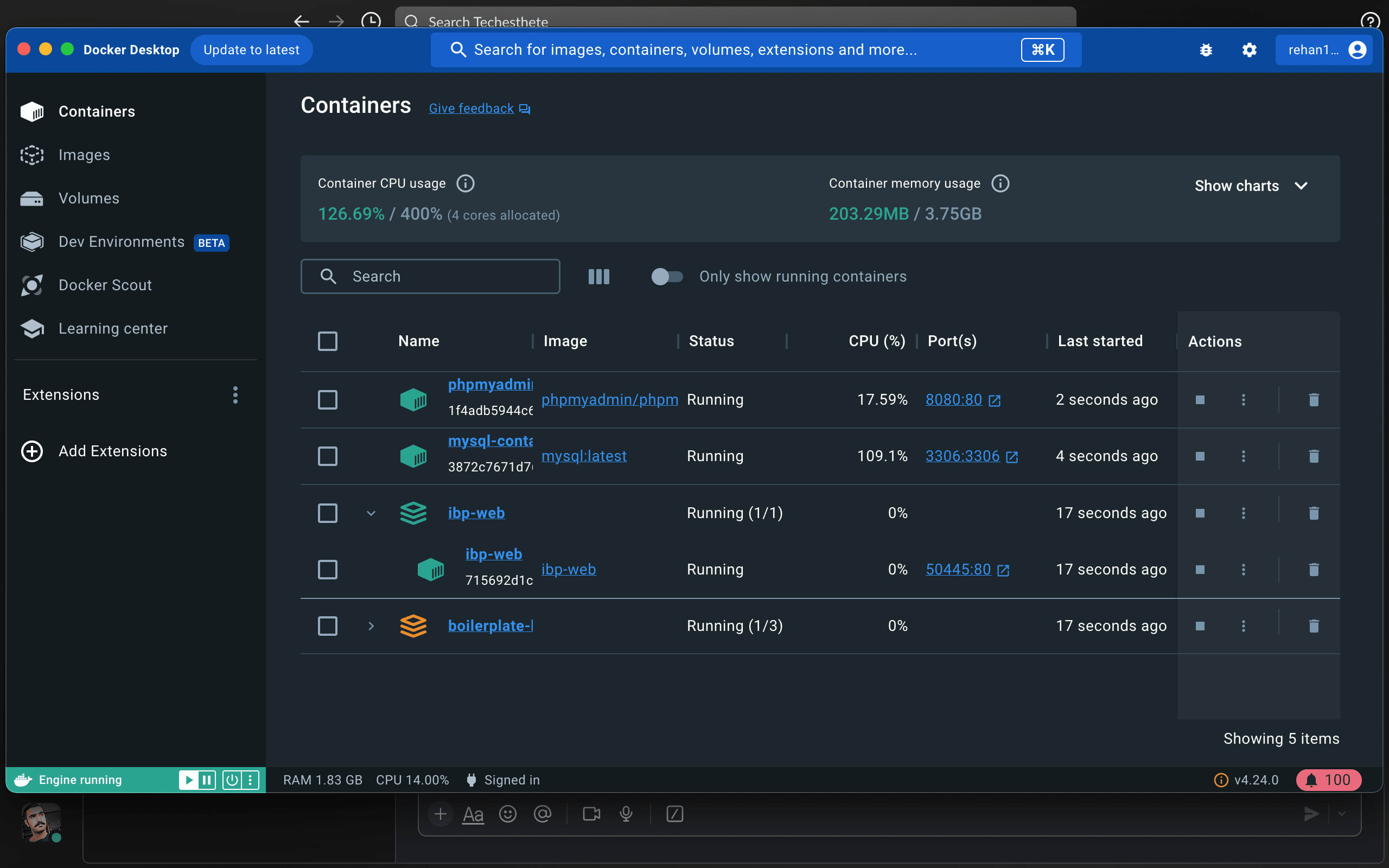Expand the boilerplate compose stack
This screenshot has height=868, width=1389.
[371, 626]
